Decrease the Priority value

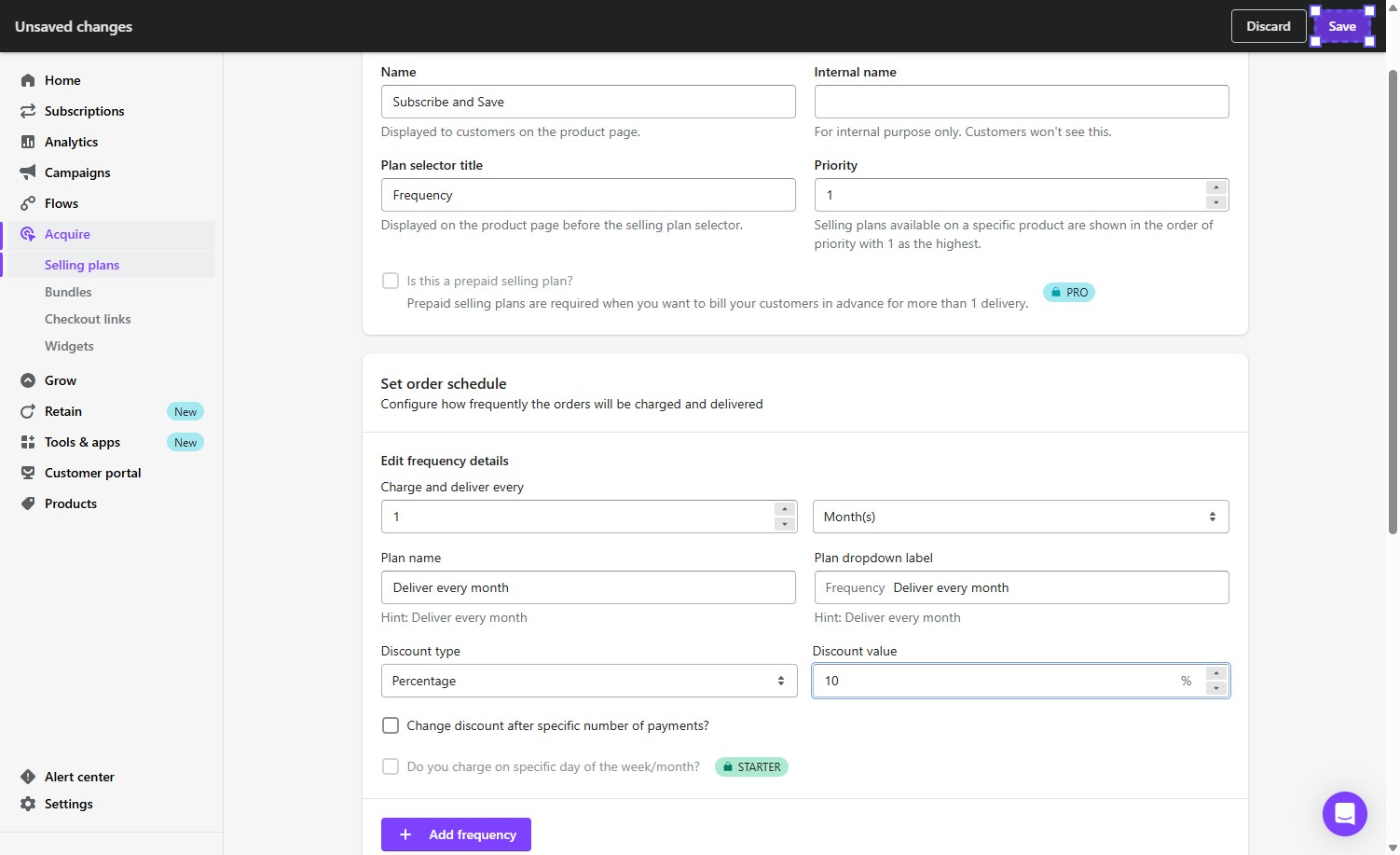click(x=1215, y=202)
